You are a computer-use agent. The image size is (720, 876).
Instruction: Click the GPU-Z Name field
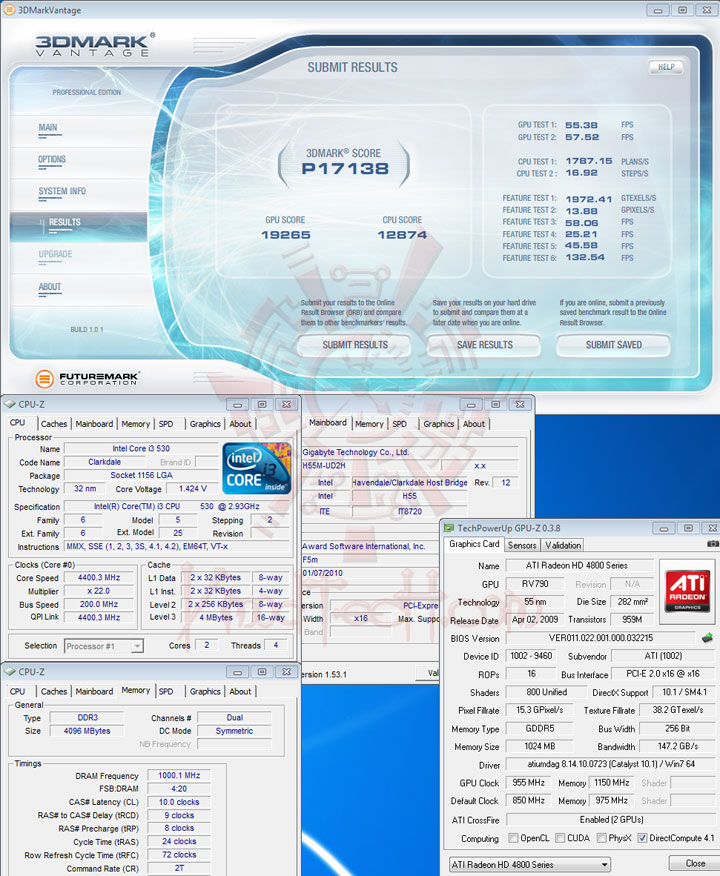pos(579,565)
